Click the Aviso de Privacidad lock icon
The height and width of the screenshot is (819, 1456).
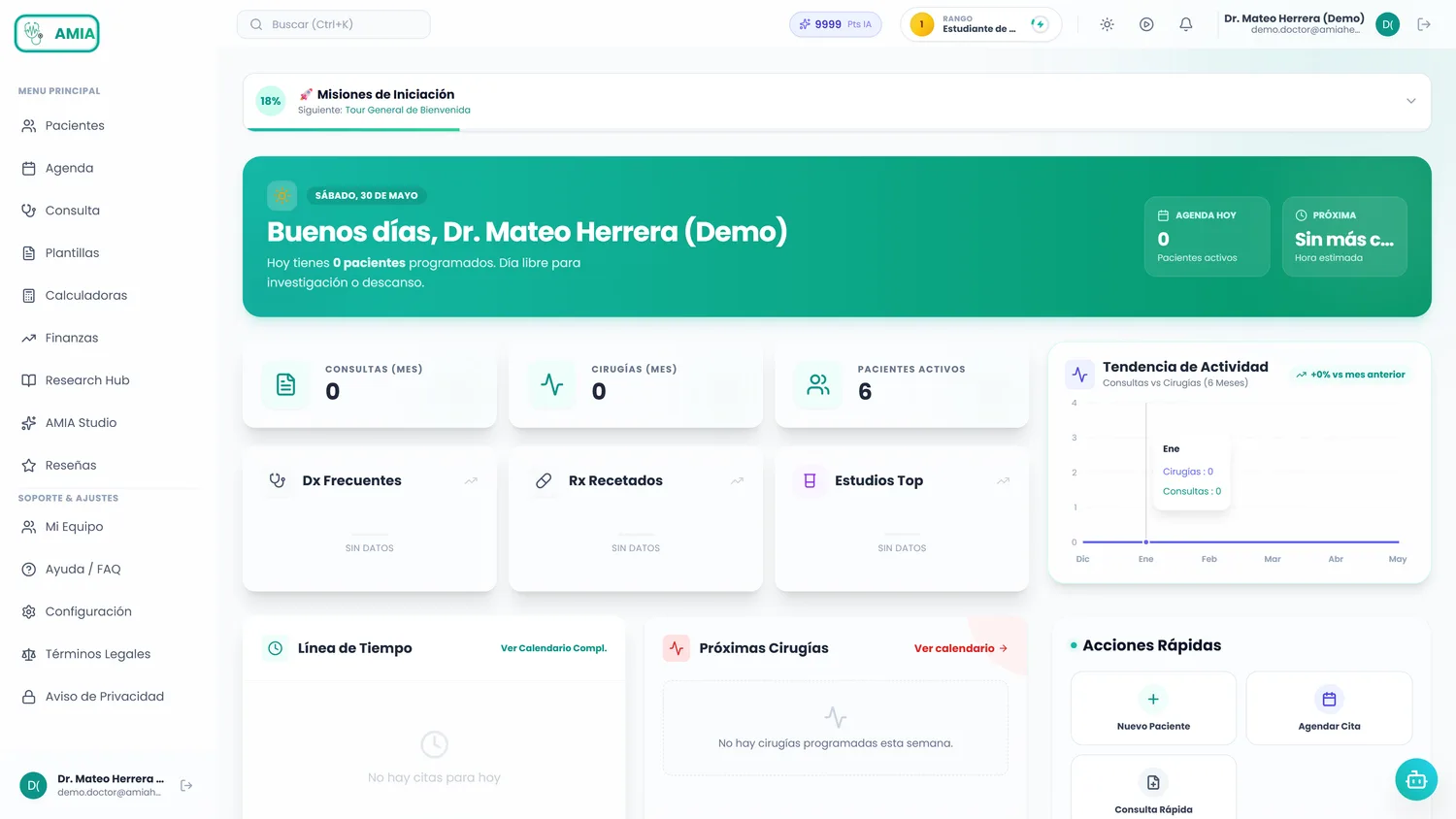29,697
